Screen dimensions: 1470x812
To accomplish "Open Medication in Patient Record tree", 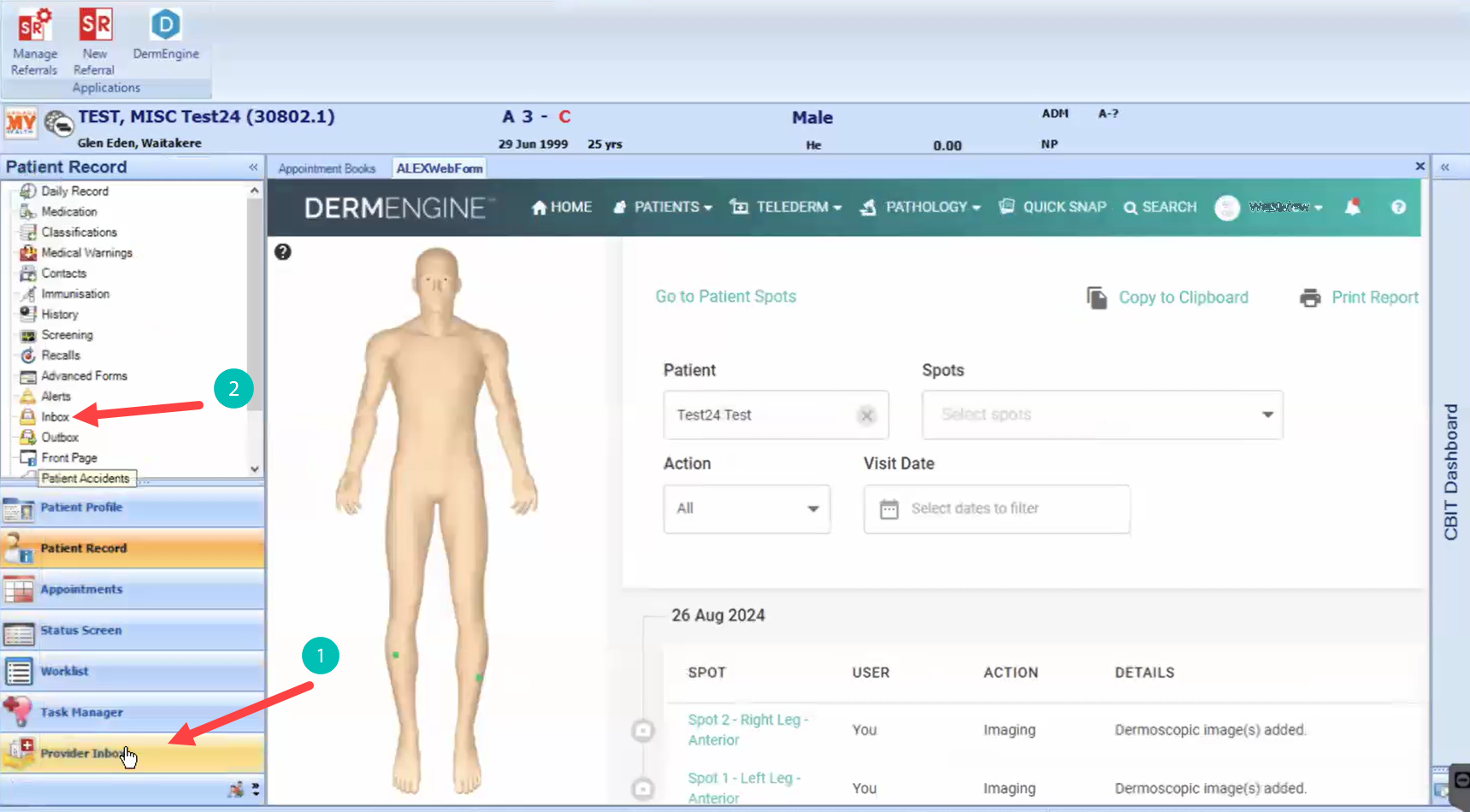I will [x=69, y=211].
